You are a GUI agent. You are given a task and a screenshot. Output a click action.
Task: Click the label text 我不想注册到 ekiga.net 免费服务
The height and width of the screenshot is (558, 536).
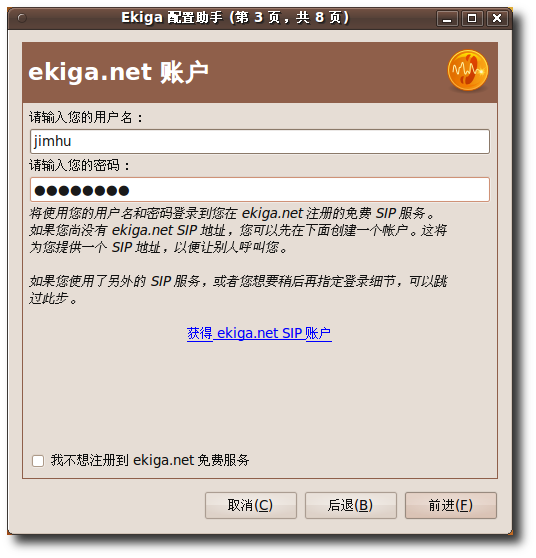(x=150, y=460)
